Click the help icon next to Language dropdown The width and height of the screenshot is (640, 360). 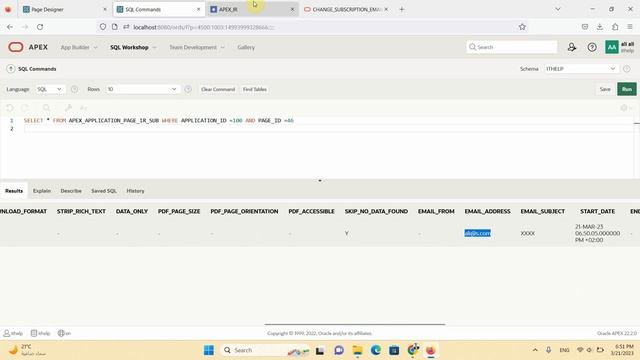tap(74, 89)
